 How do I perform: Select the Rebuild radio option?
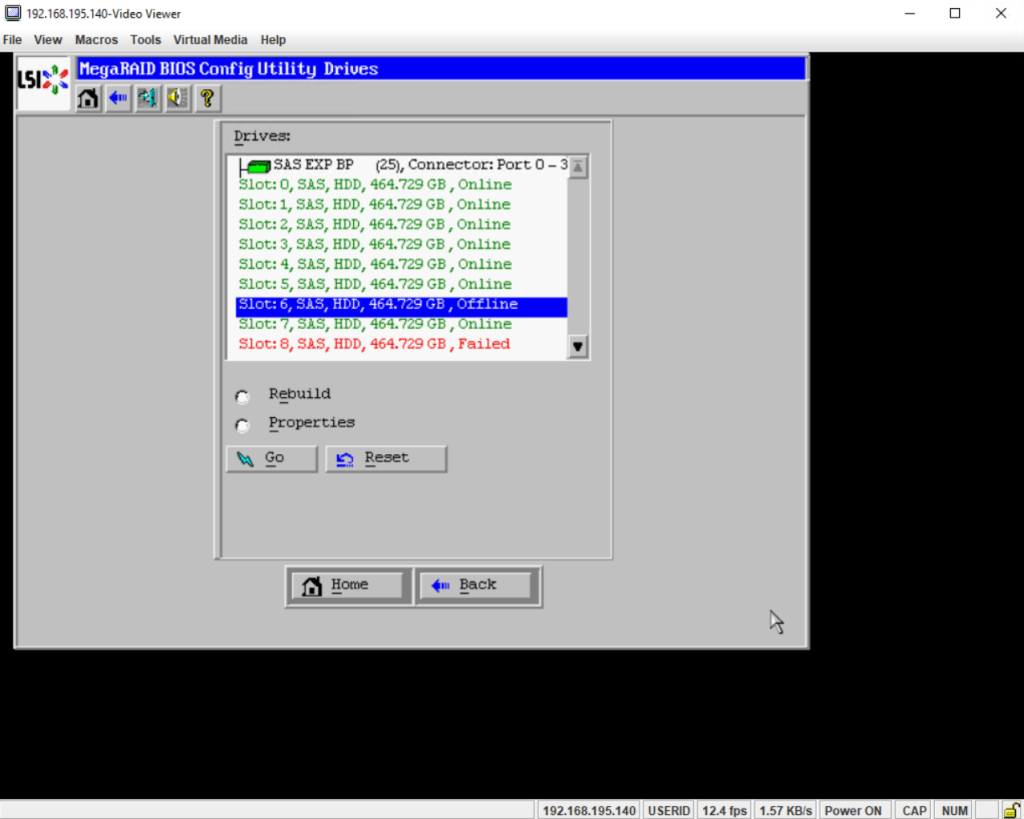(x=242, y=396)
